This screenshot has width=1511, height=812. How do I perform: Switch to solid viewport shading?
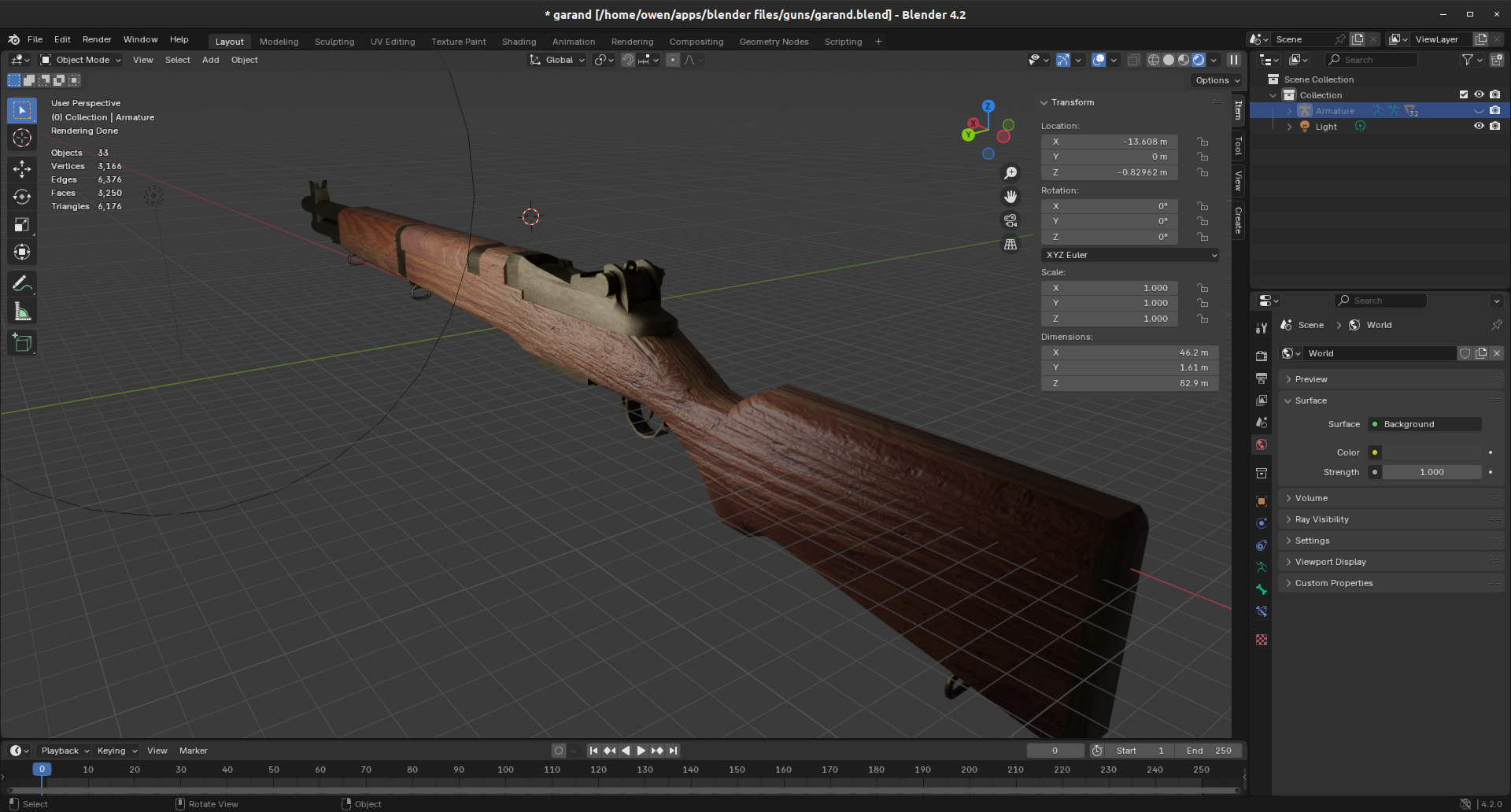point(1169,60)
